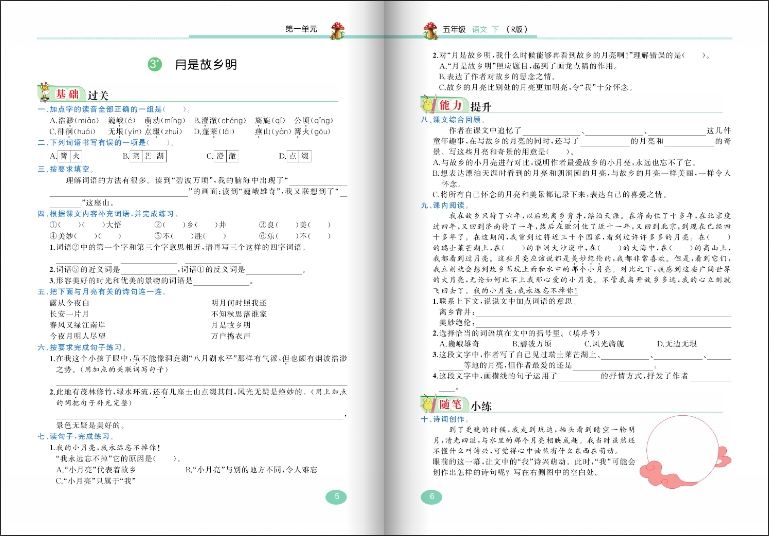Screen dimensions: 769x536
Task: Click the green page number 5 badge
Action: pos(336,497)
